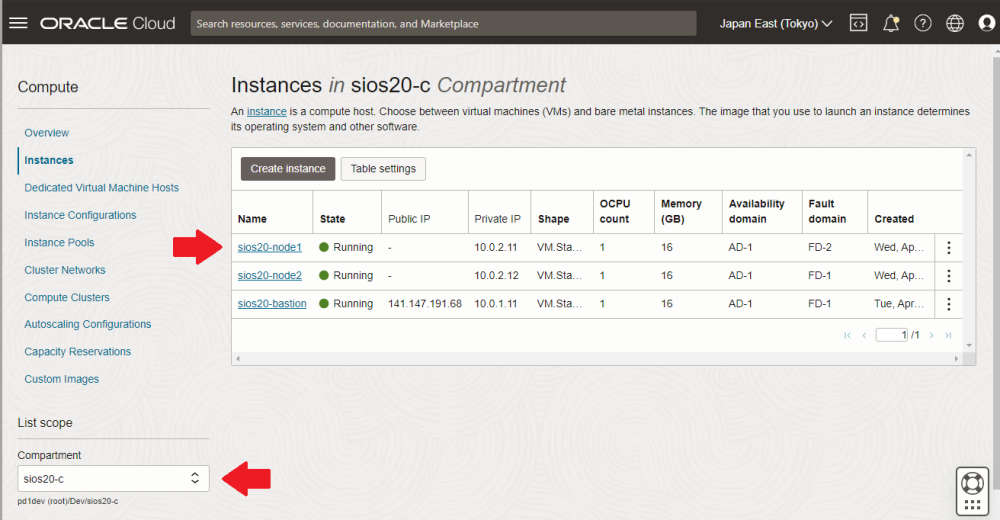Click the Private IP column header
Image resolution: width=1000 pixels, height=520 pixels.
click(x=497, y=219)
